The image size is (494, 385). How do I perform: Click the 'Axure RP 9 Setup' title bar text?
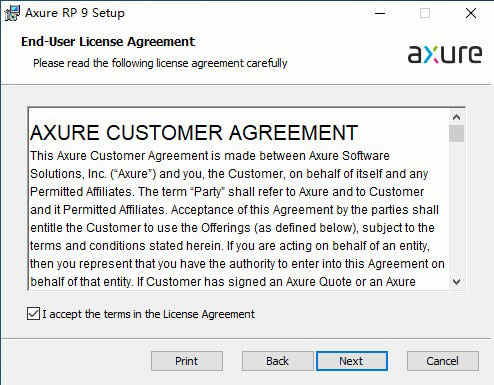[x=75, y=13]
